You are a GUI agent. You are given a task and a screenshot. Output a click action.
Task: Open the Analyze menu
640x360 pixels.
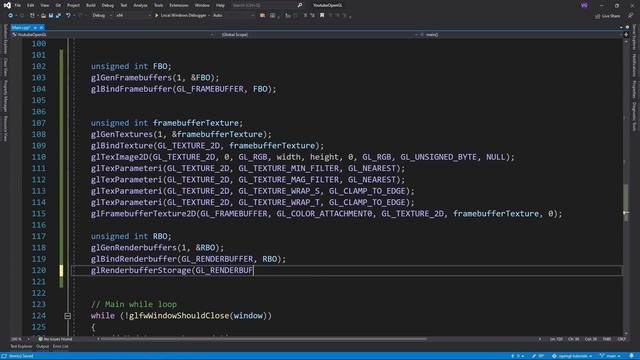140,5
